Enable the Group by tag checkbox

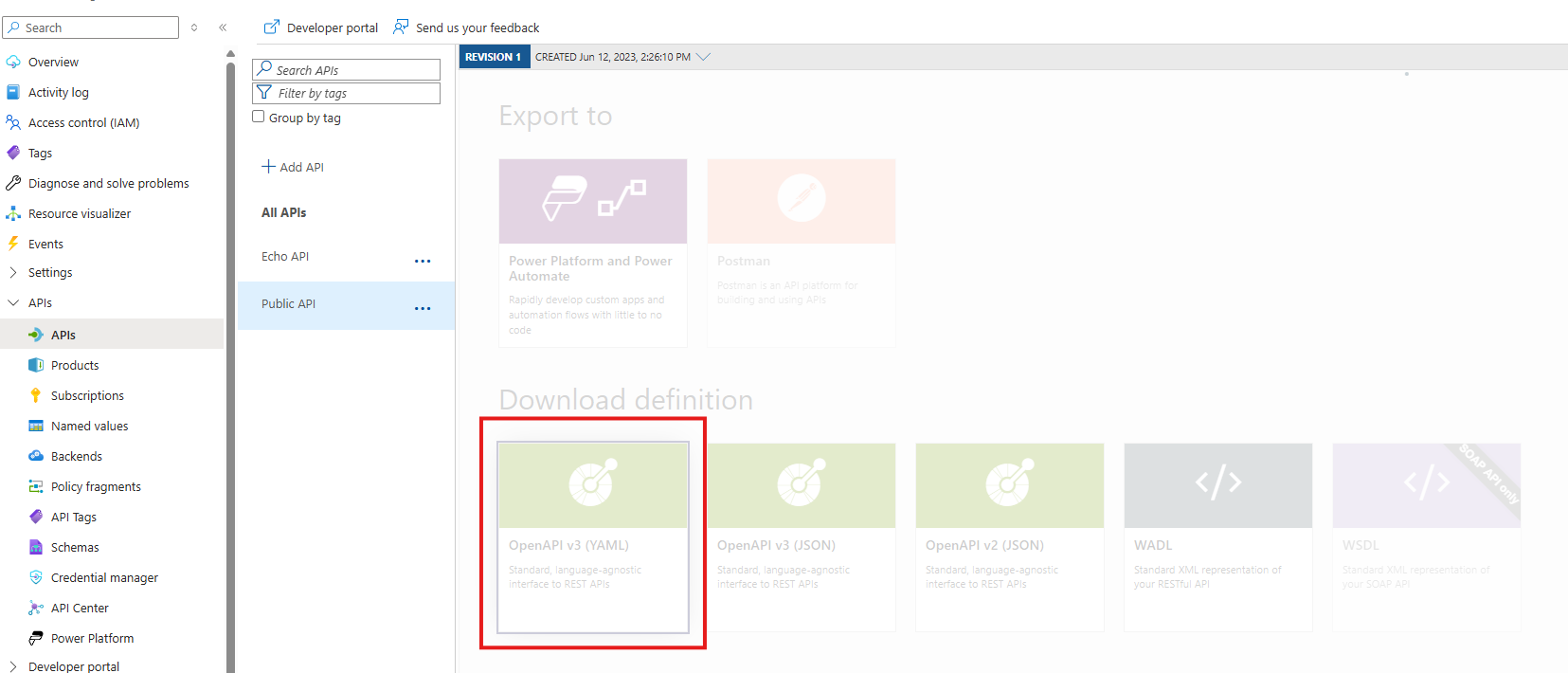pyautogui.click(x=259, y=117)
